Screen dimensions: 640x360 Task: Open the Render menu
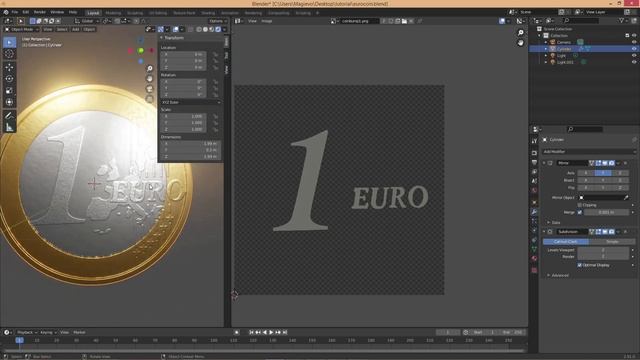click(x=40, y=12)
